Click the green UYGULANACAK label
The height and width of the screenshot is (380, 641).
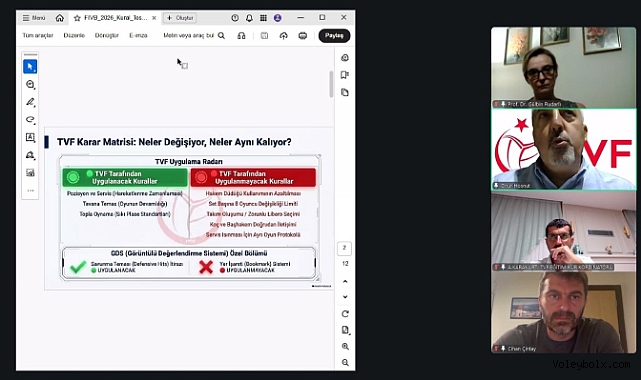[x=117, y=270]
